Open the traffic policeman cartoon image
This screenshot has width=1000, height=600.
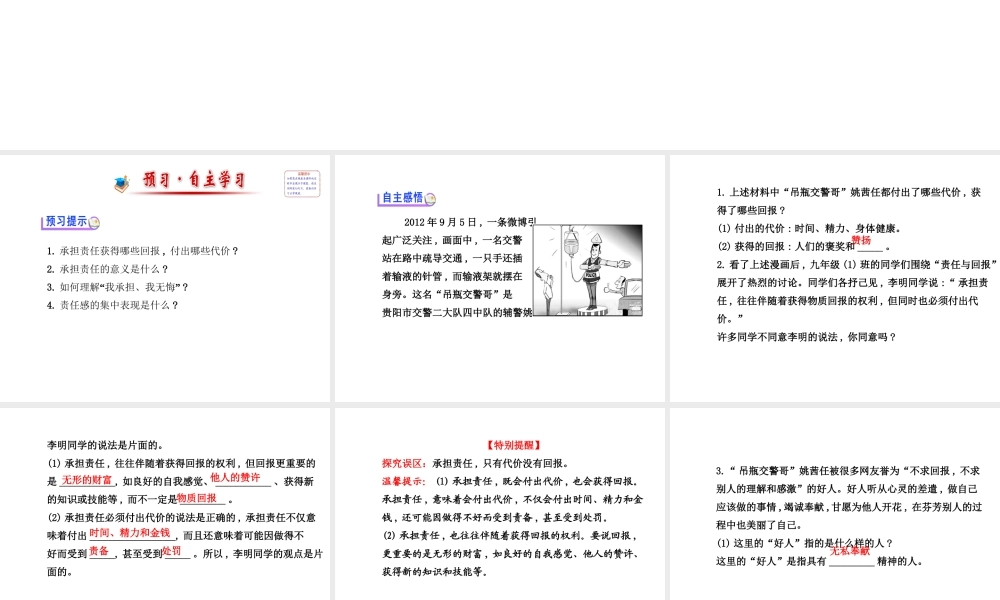[x=588, y=270]
